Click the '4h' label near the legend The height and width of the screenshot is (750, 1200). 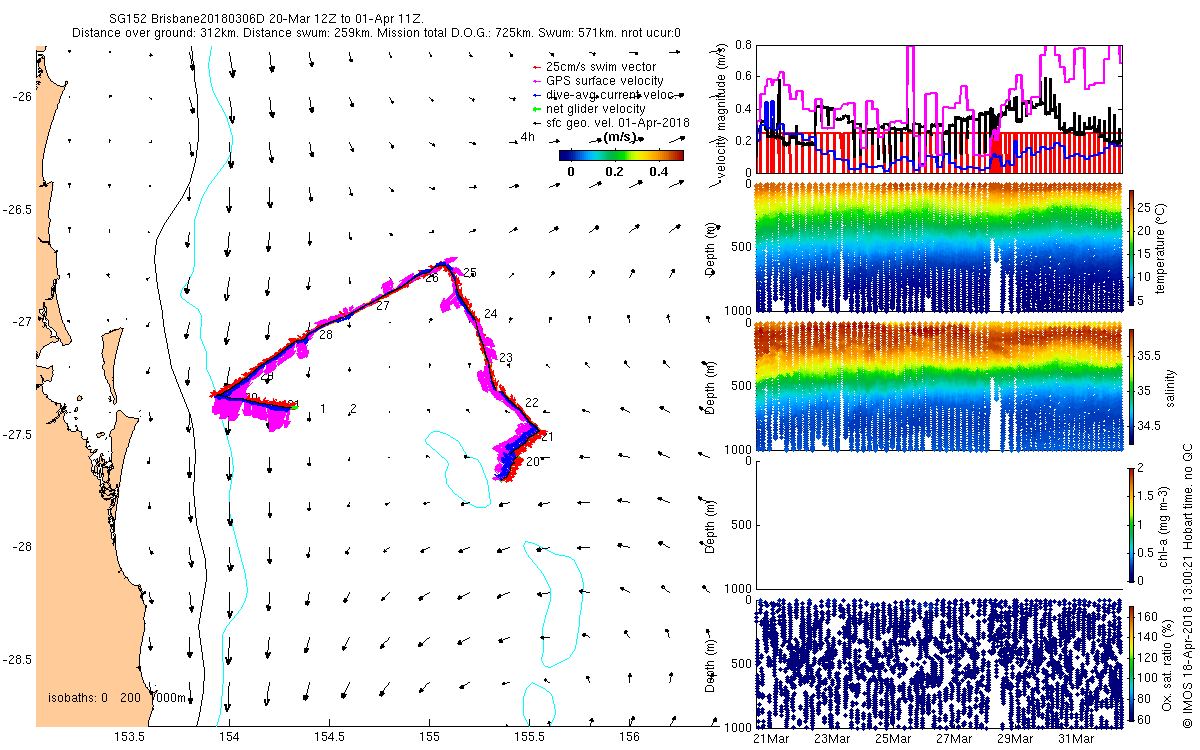click(528, 138)
